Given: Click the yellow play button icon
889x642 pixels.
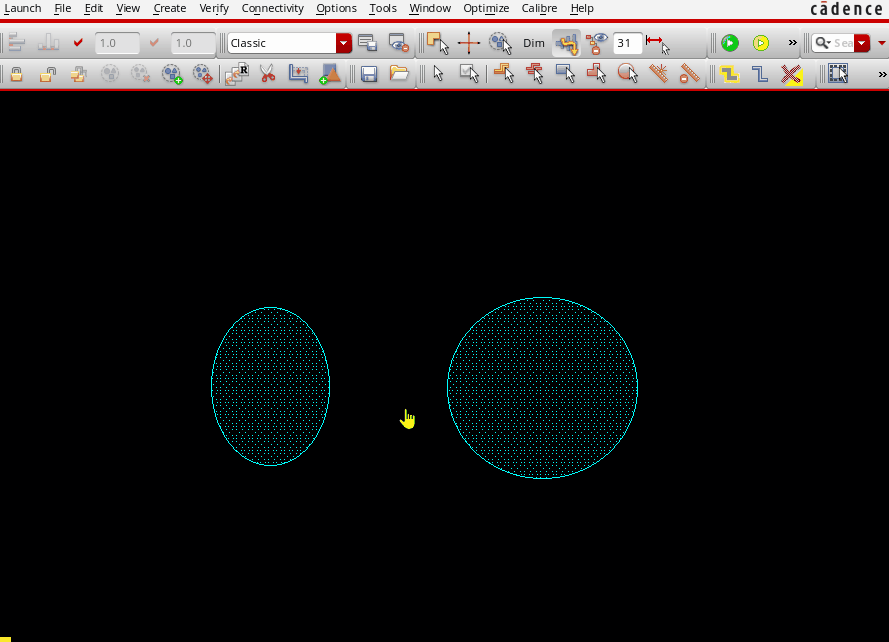Looking at the screenshot, I should coord(761,43).
